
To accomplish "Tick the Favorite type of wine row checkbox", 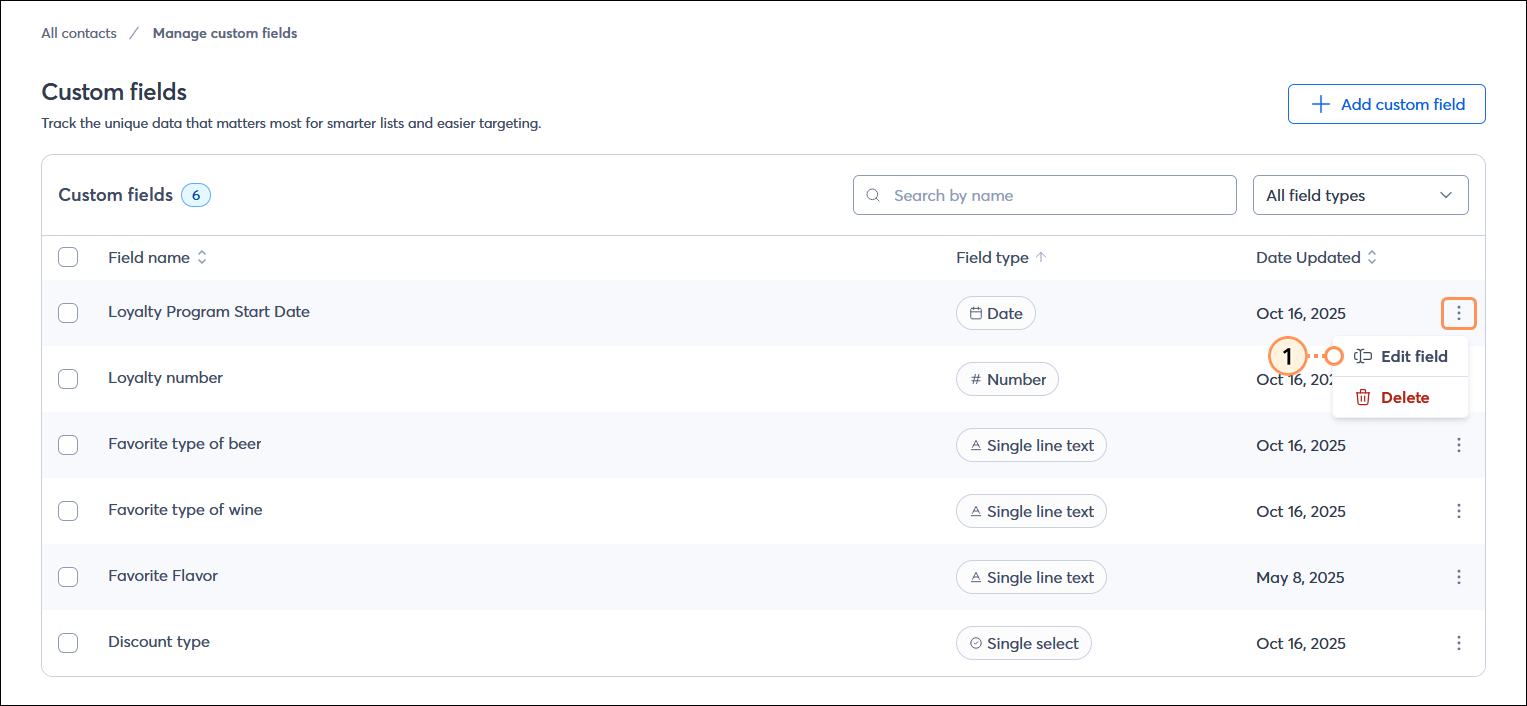I will [x=68, y=510].
